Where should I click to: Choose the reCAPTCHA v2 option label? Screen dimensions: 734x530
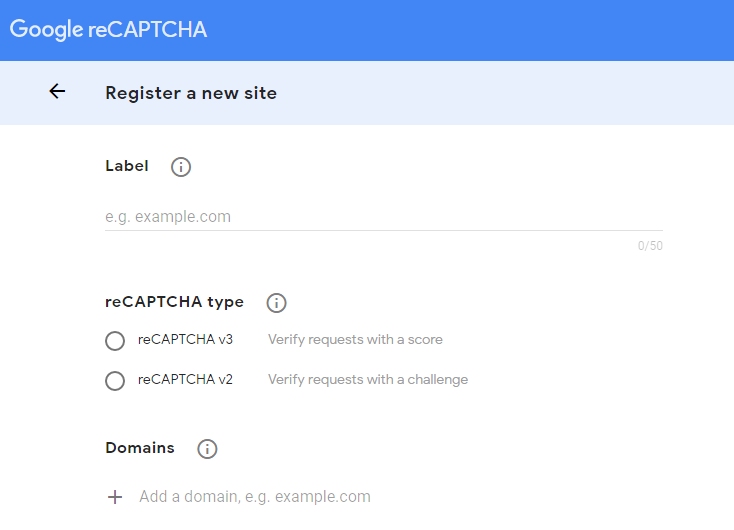pos(185,379)
